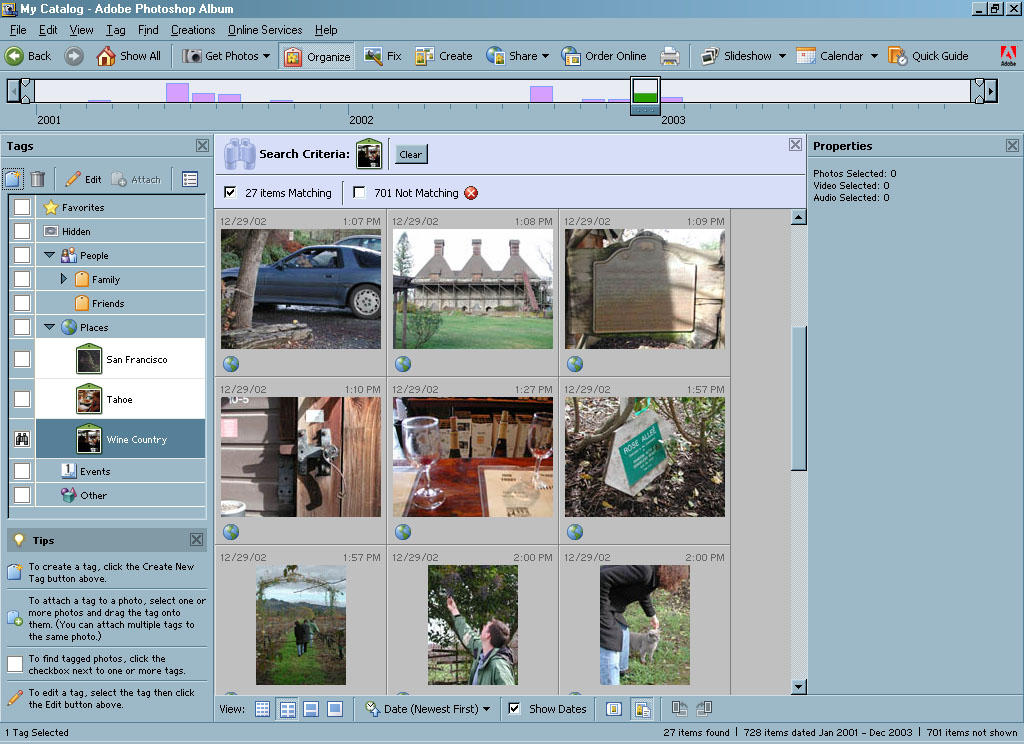Click the Print icon in toolbar
The width and height of the screenshot is (1024, 744).
point(670,56)
